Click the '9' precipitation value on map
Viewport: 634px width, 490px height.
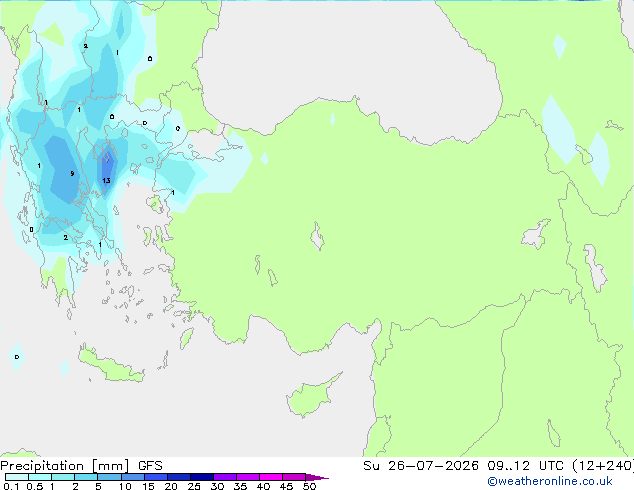pyautogui.click(x=72, y=173)
